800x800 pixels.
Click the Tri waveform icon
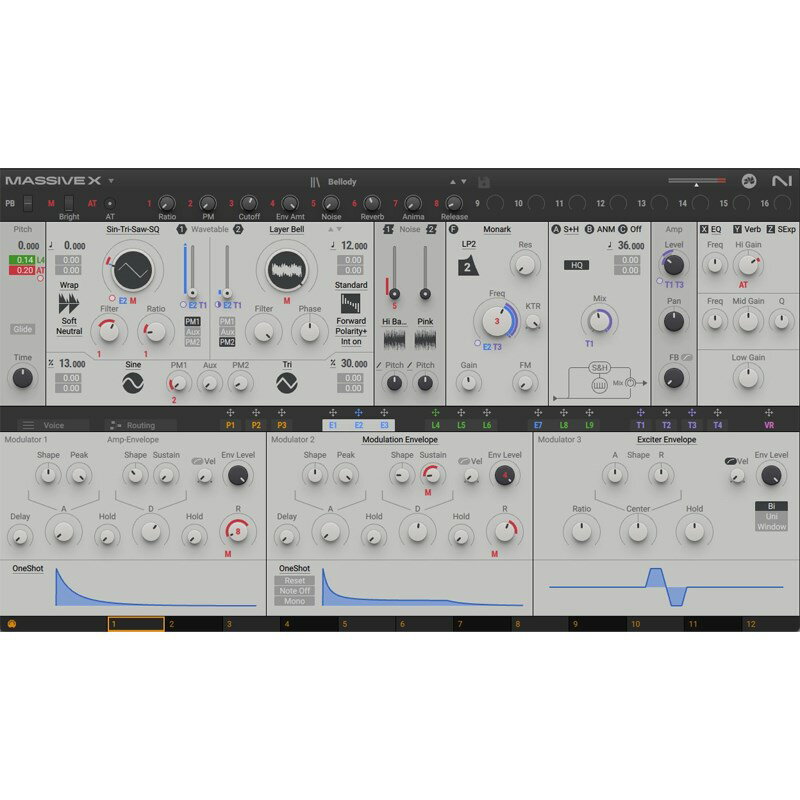coord(288,382)
